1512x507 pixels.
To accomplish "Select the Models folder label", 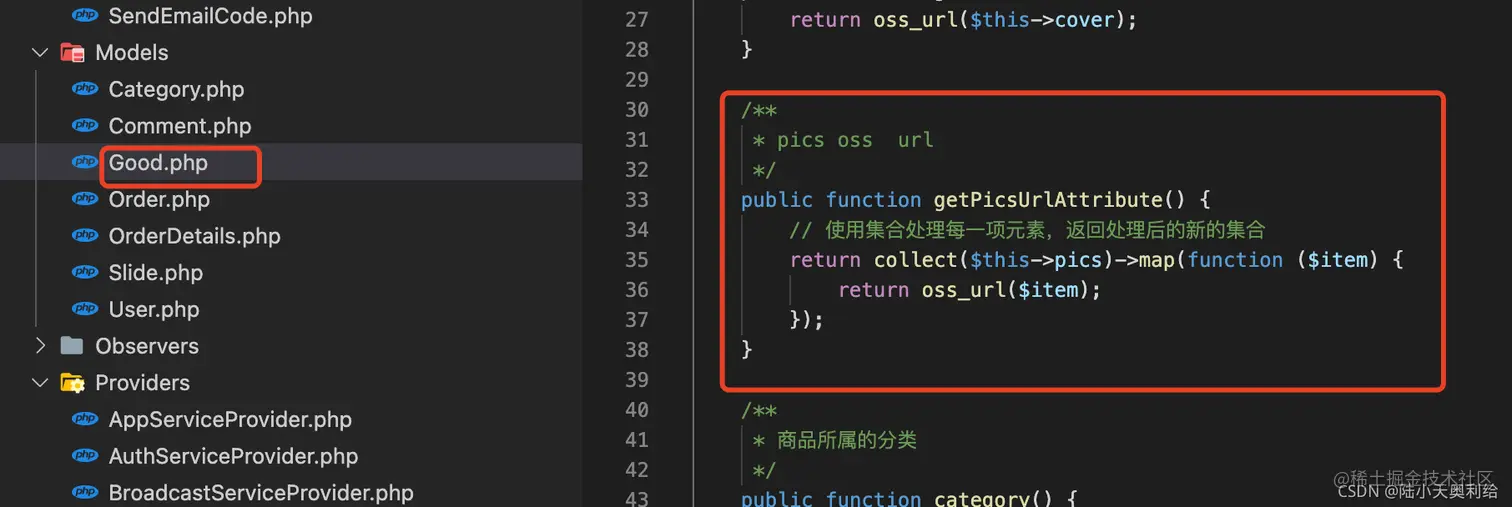I will coord(132,52).
